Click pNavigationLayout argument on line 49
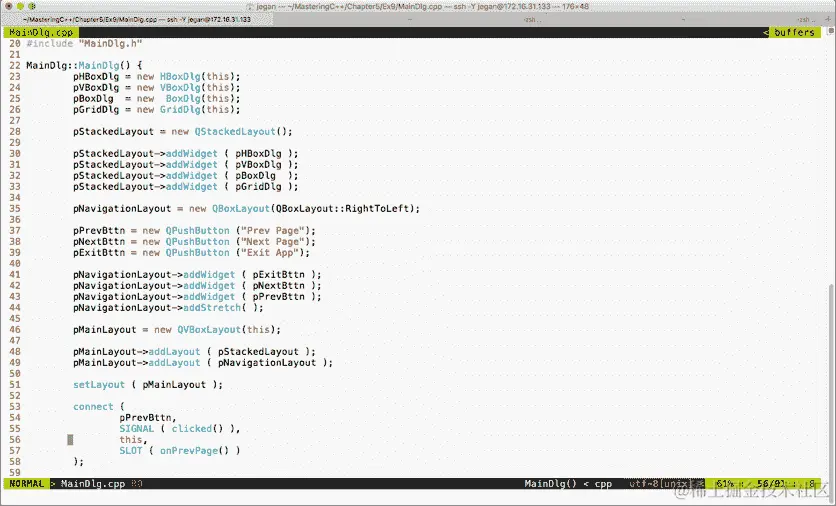 click(267, 363)
